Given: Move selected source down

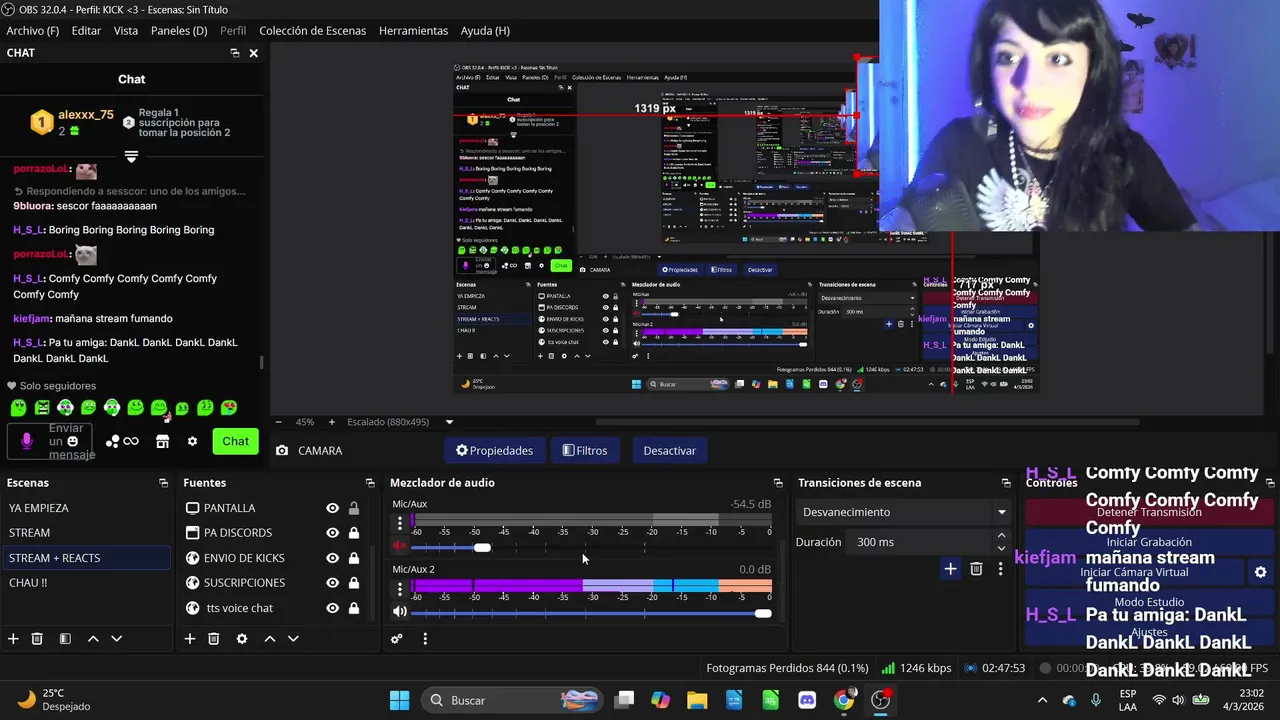Looking at the screenshot, I should pyautogui.click(x=293, y=638).
